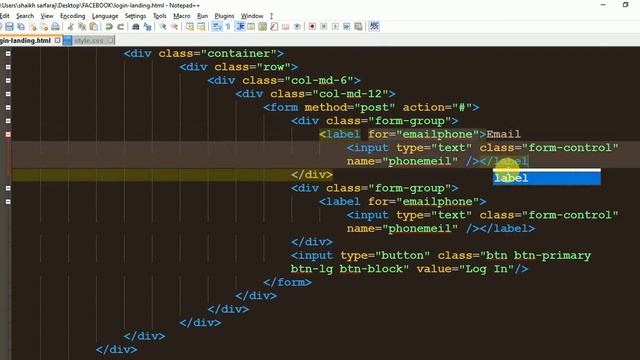The image size is (640, 360).
Task: Open the ? help menu
Action: pyautogui.click(x=271, y=16)
